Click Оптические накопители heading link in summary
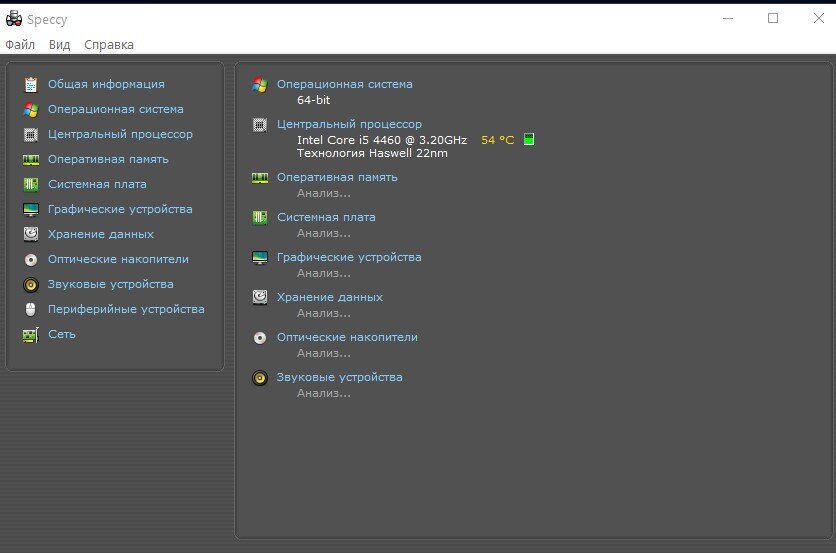836x553 pixels. click(347, 338)
